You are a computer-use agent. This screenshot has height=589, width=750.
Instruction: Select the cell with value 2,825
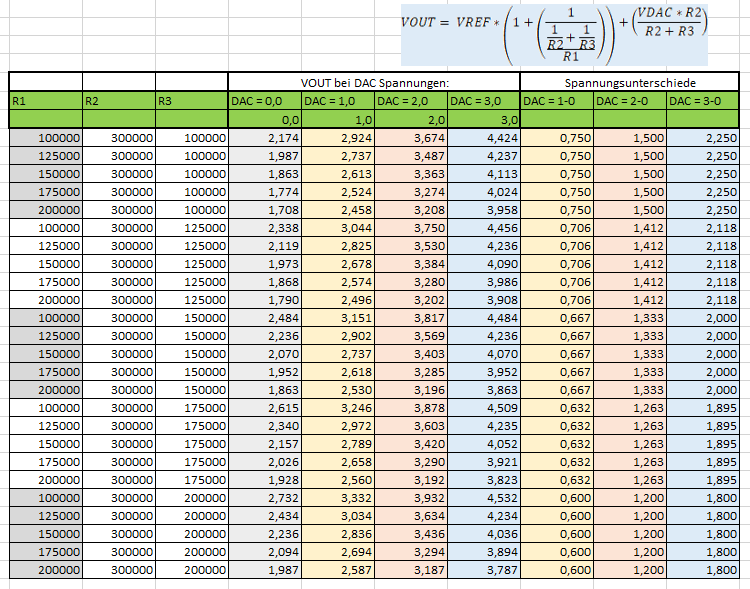click(338, 246)
